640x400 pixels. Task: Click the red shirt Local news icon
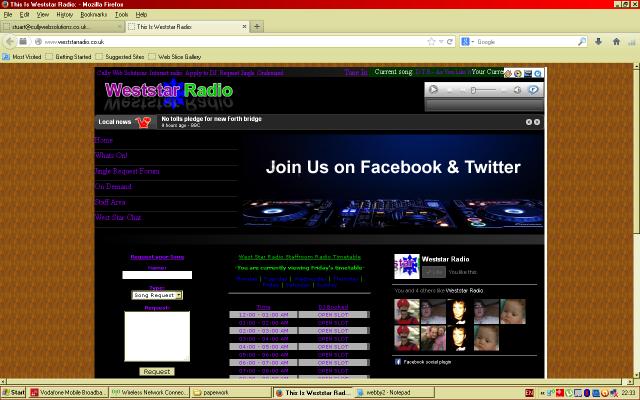pos(142,122)
